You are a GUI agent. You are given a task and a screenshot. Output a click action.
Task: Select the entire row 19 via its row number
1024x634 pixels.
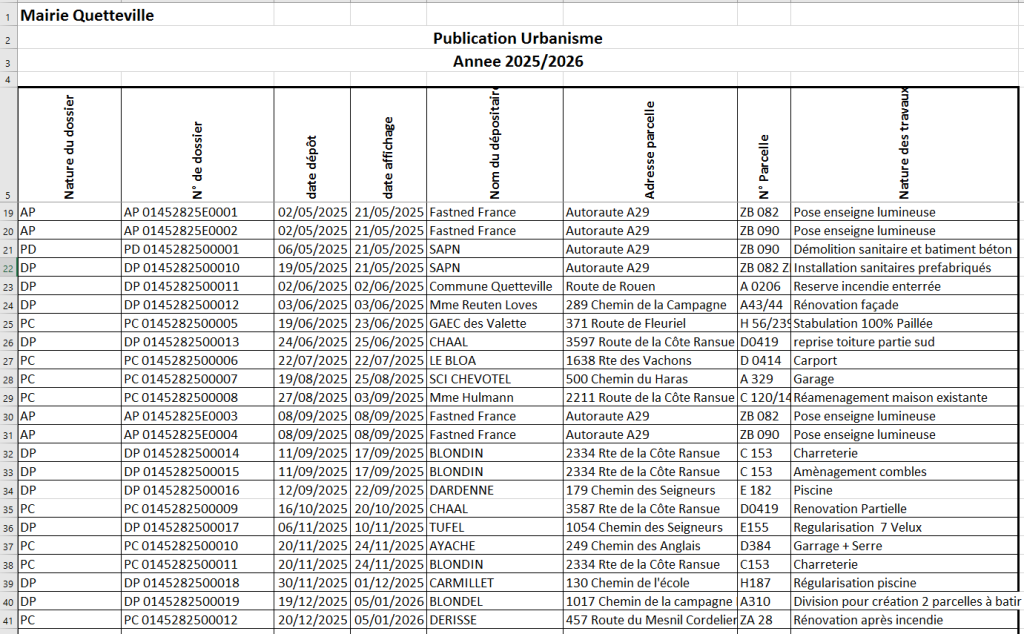pyautogui.click(x=8, y=213)
